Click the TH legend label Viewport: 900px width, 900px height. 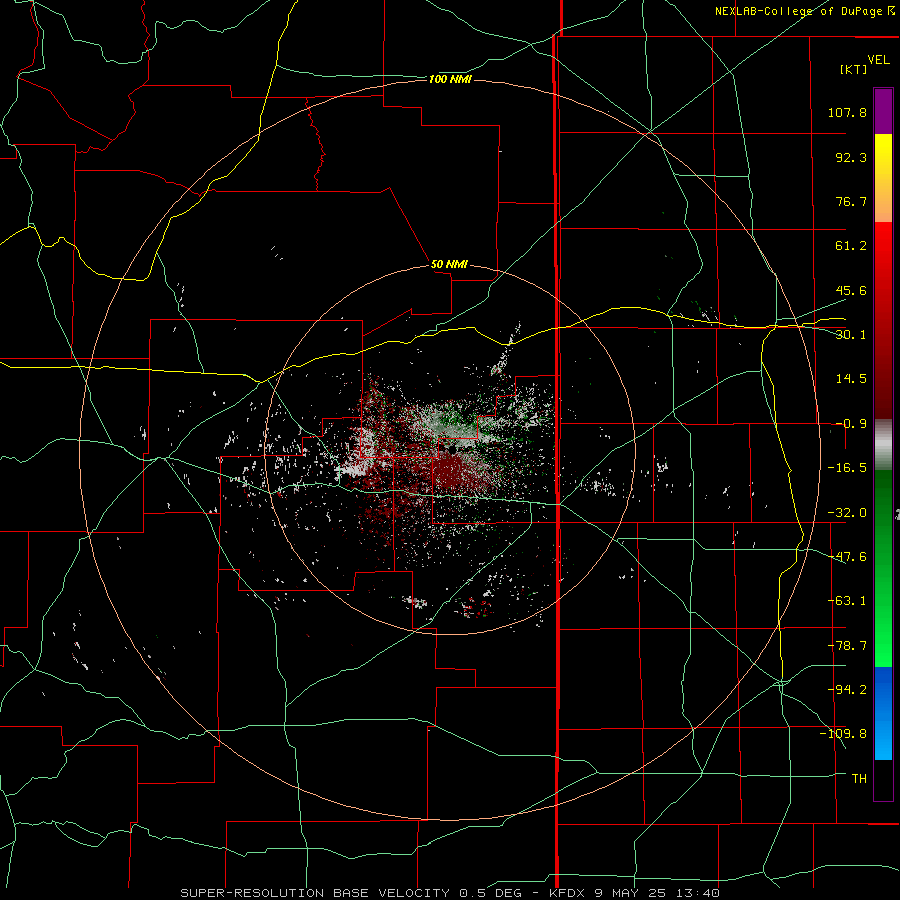(859, 778)
